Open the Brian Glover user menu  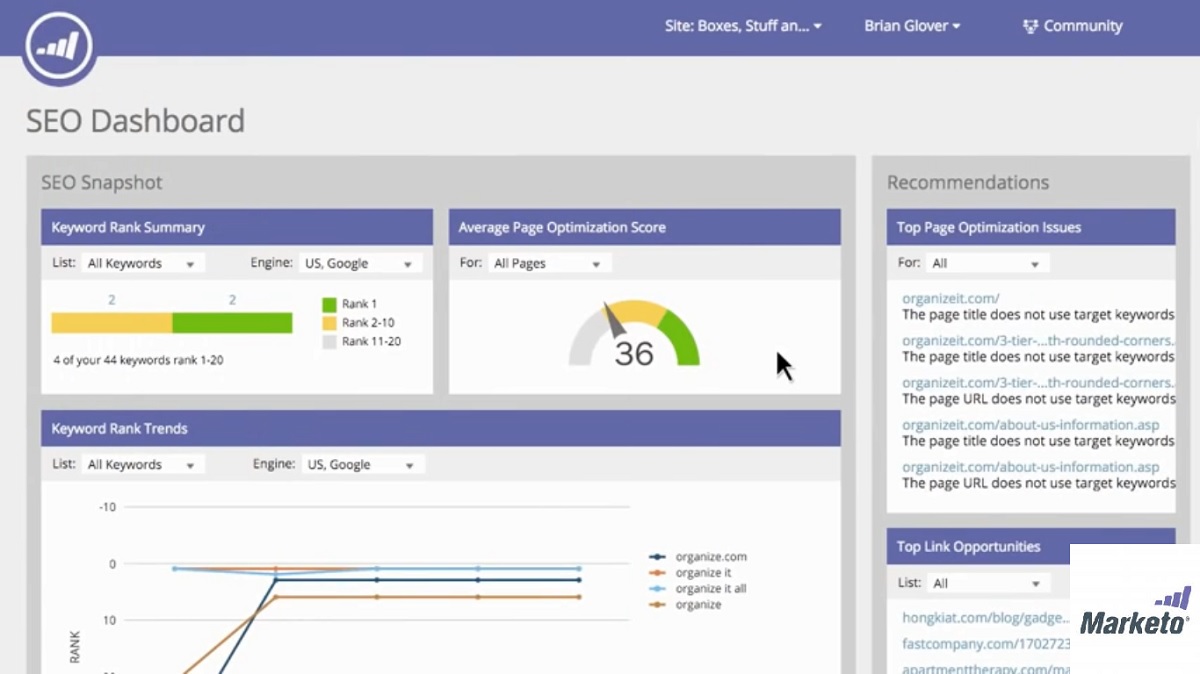tap(911, 27)
